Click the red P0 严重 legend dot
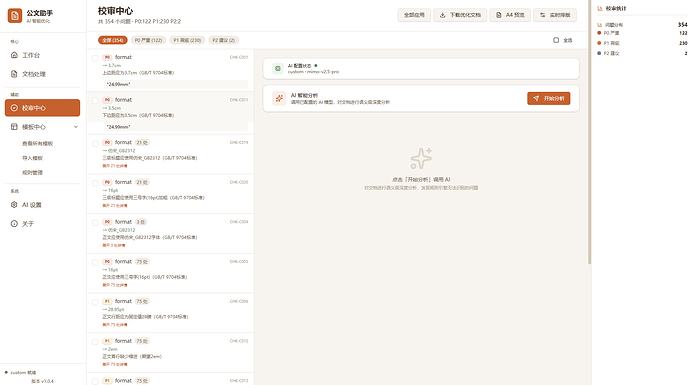690x385 pixels. 599,33
